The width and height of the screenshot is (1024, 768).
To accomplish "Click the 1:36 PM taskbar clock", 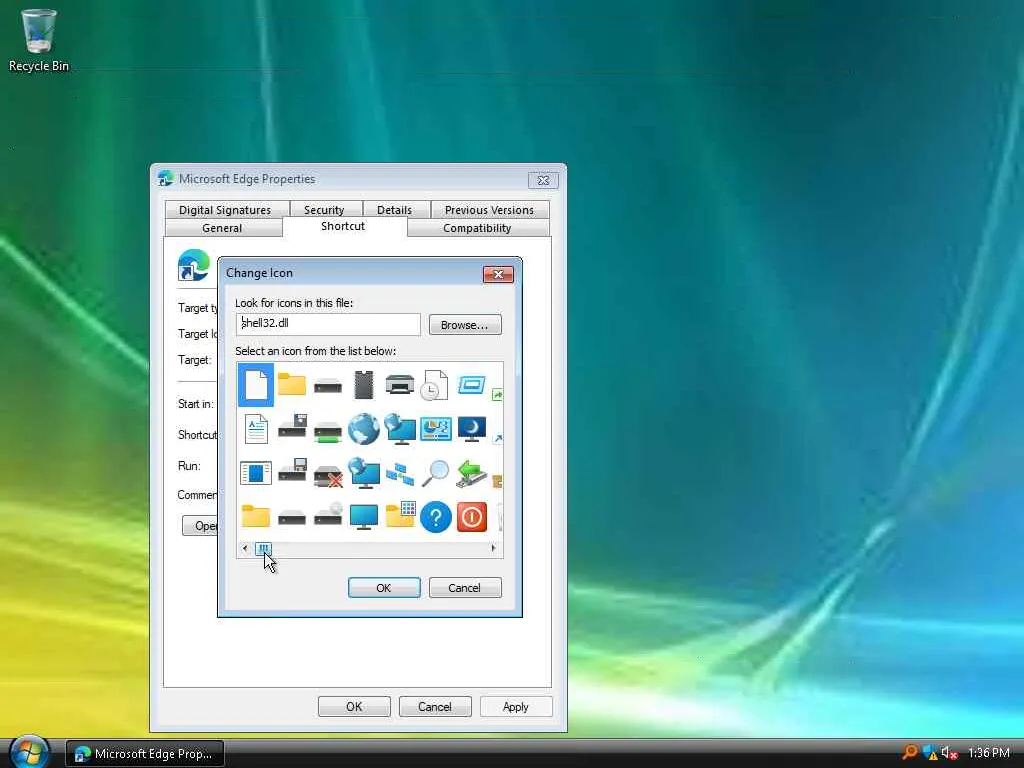I will coord(989,753).
